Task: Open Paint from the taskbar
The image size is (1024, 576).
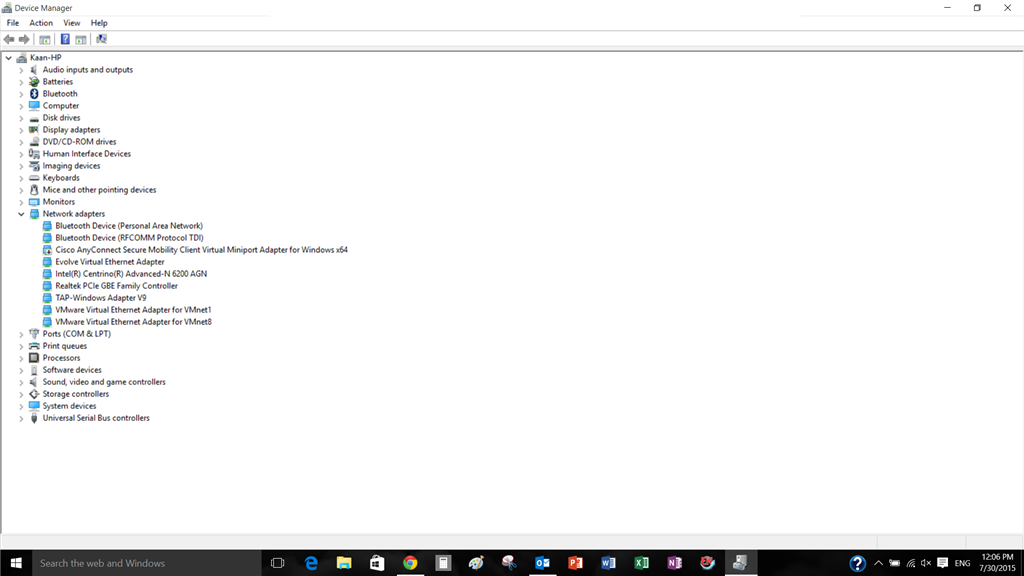Action: pos(476,563)
